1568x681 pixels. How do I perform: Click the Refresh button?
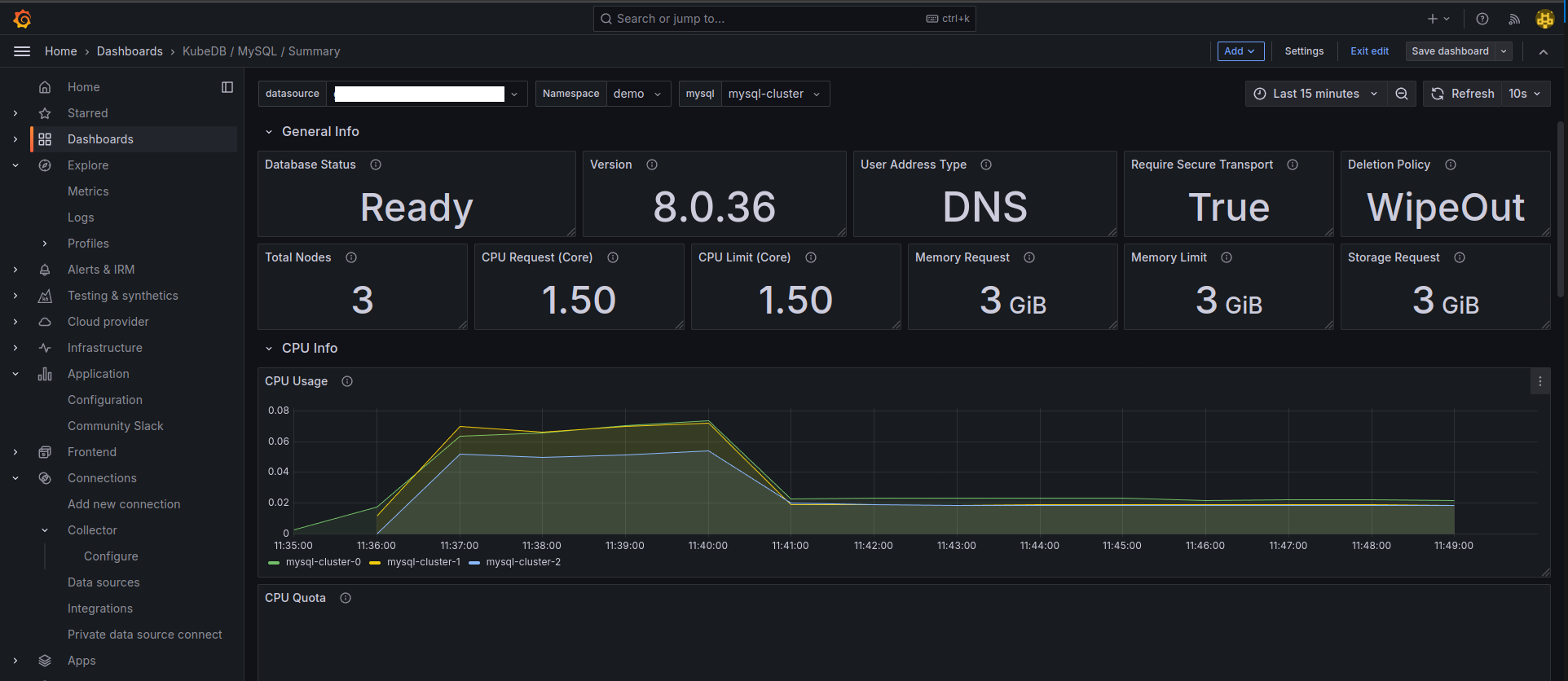pyautogui.click(x=1463, y=94)
